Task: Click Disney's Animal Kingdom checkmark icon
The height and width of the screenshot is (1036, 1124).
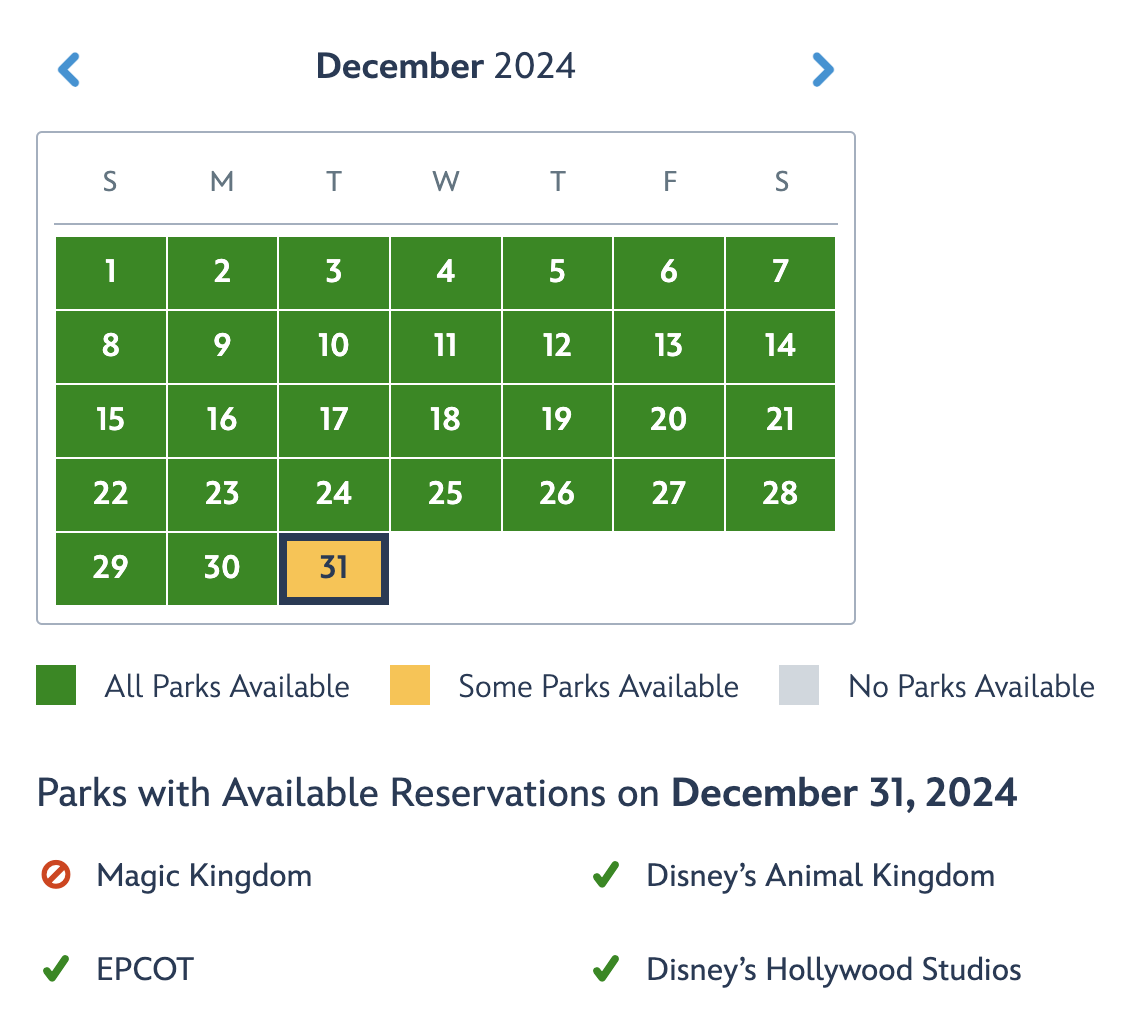Action: [x=605, y=877]
